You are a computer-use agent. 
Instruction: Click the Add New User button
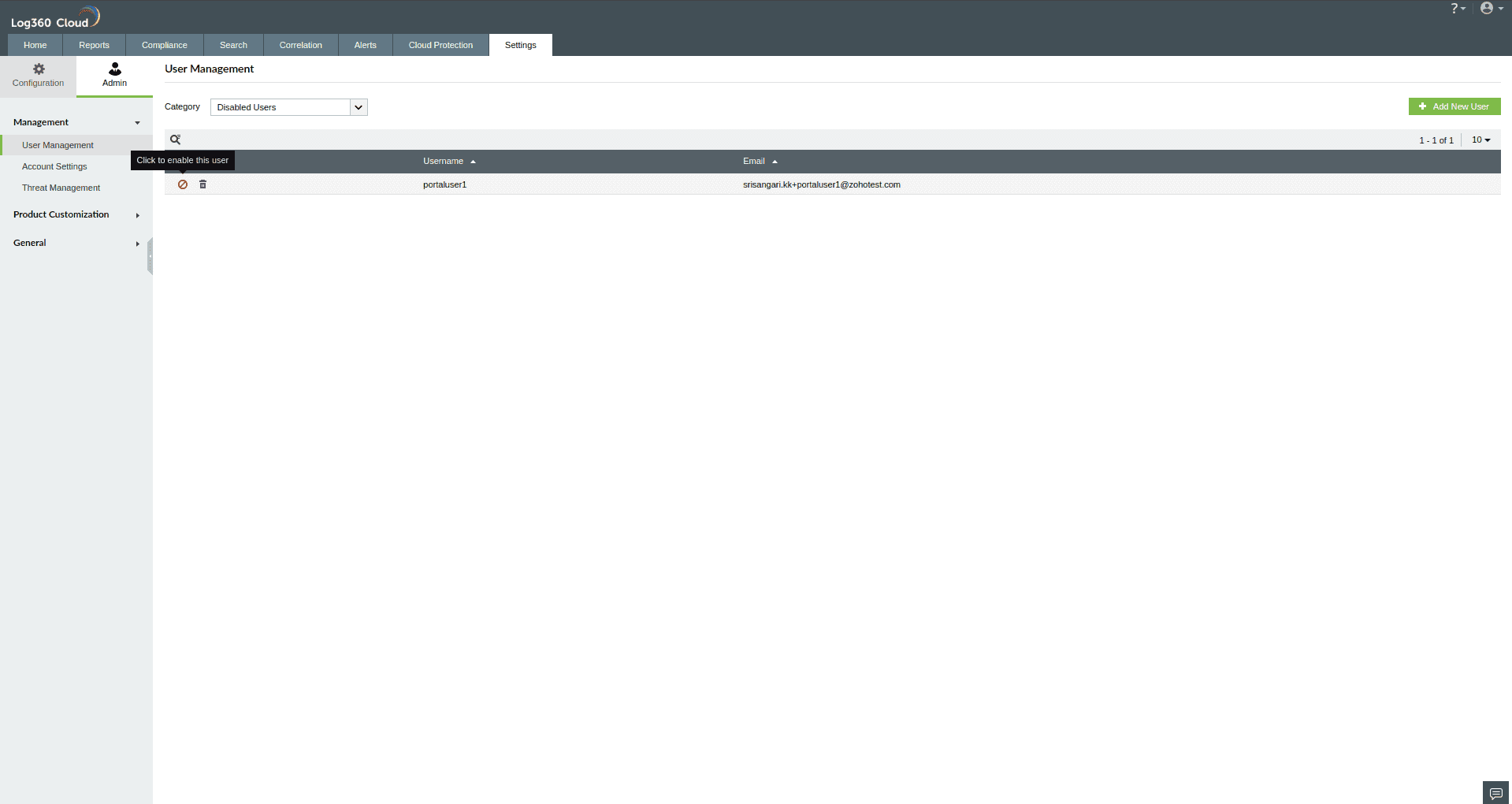tap(1454, 106)
